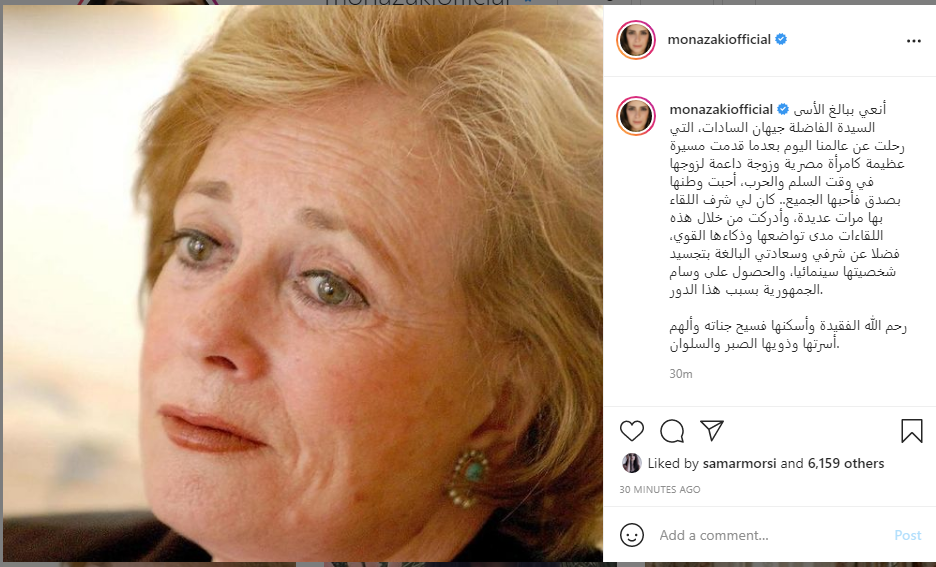The height and width of the screenshot is (567, 936).
Task: Click the posted portrait photo
Action: tap(303, 284)
